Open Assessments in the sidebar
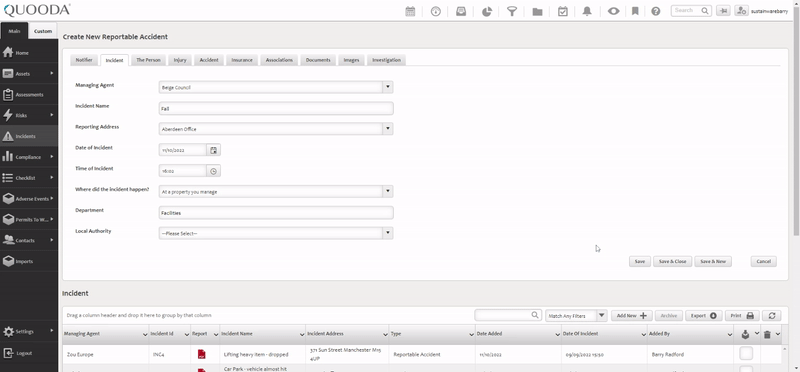The image size is (800, 372). [x=29, y=94]
